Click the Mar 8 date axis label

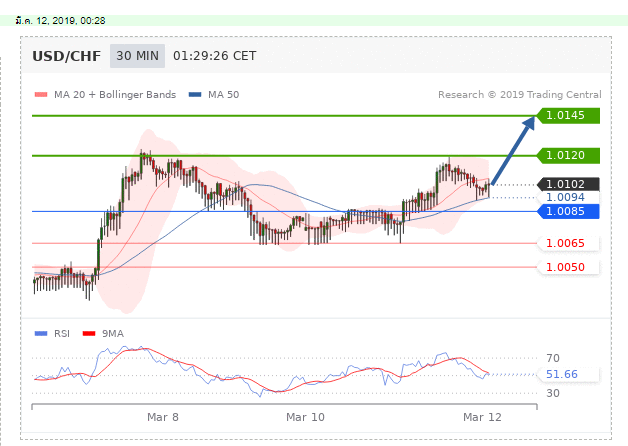tap(163, 417)
